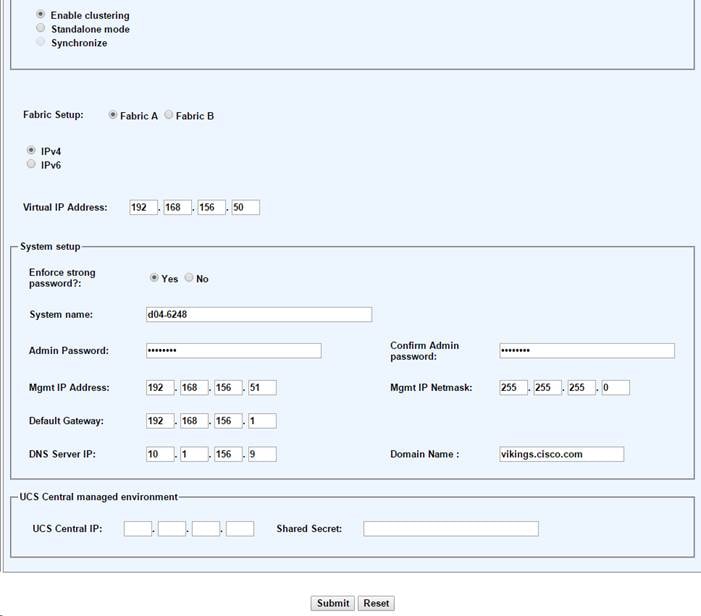Click the 'System setup' group heading

pyautogui.click(x=50, y=247)
